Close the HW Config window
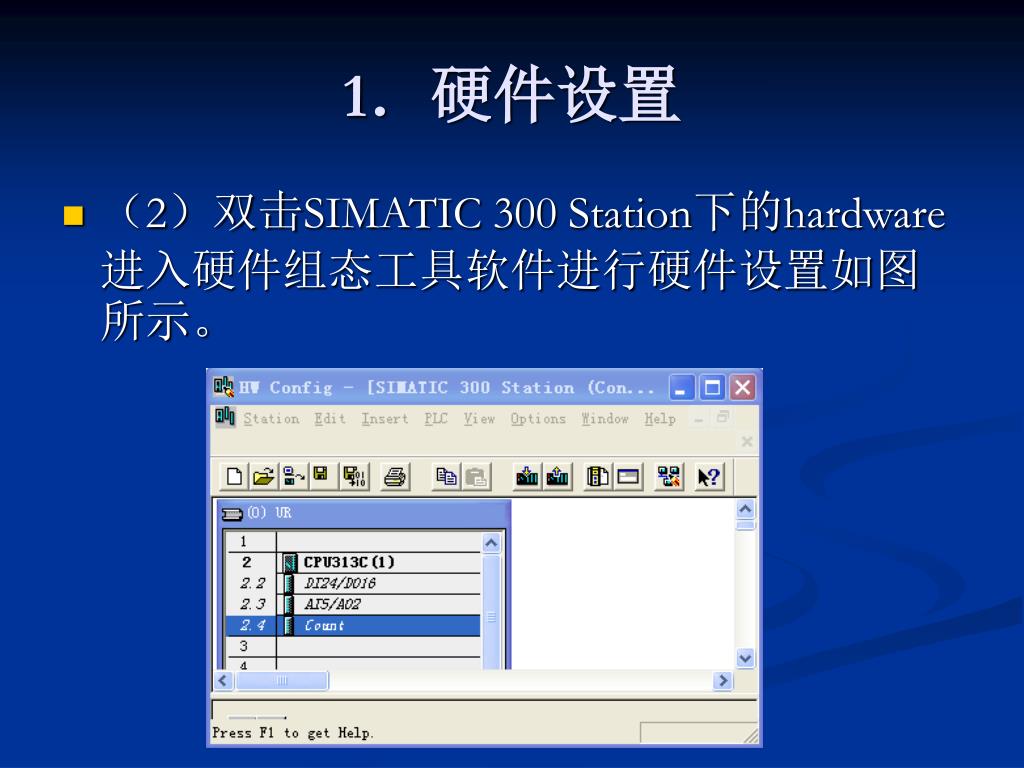Viewport: 1024px width, 768px height. 743,388
